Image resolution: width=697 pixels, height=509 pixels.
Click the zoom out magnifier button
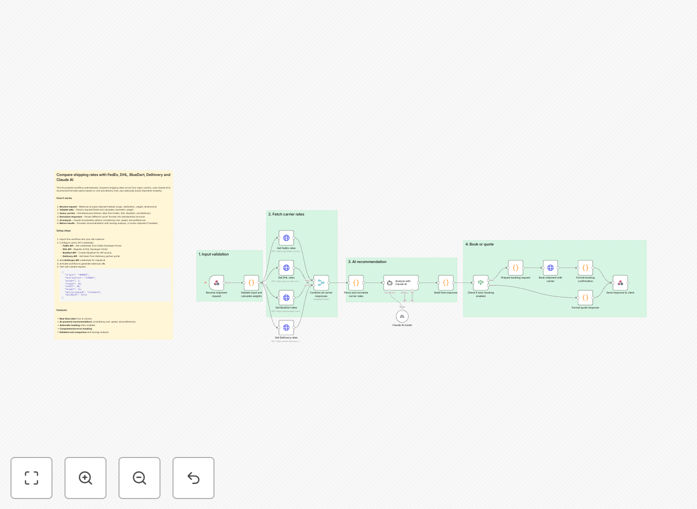(139, 478)
